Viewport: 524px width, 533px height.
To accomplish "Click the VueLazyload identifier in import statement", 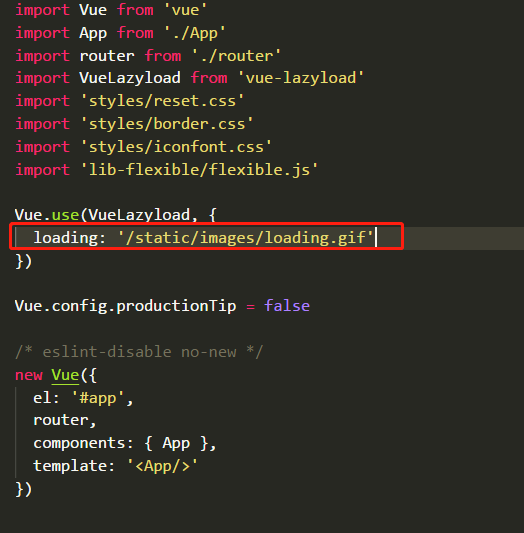I will (130, 78).
